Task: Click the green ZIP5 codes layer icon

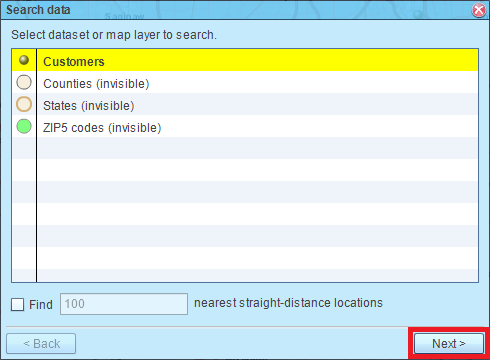Action: tap(24, 126)
